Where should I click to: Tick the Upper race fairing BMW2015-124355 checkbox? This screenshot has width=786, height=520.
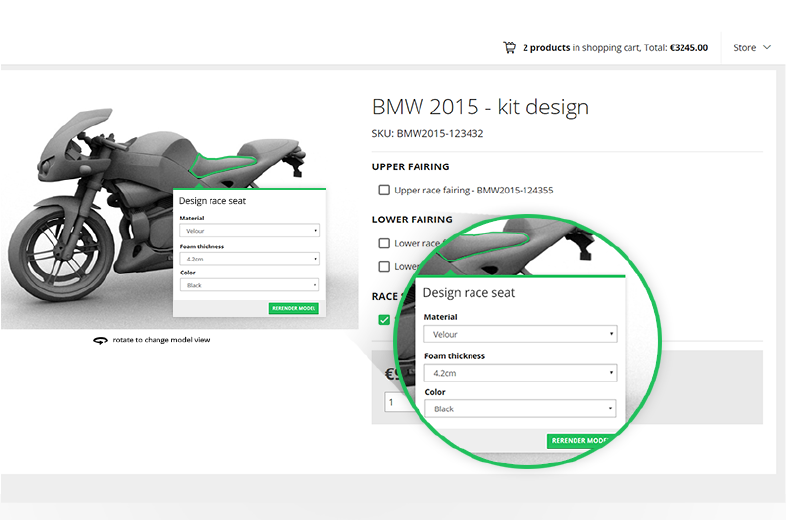[x=384, y=190]
